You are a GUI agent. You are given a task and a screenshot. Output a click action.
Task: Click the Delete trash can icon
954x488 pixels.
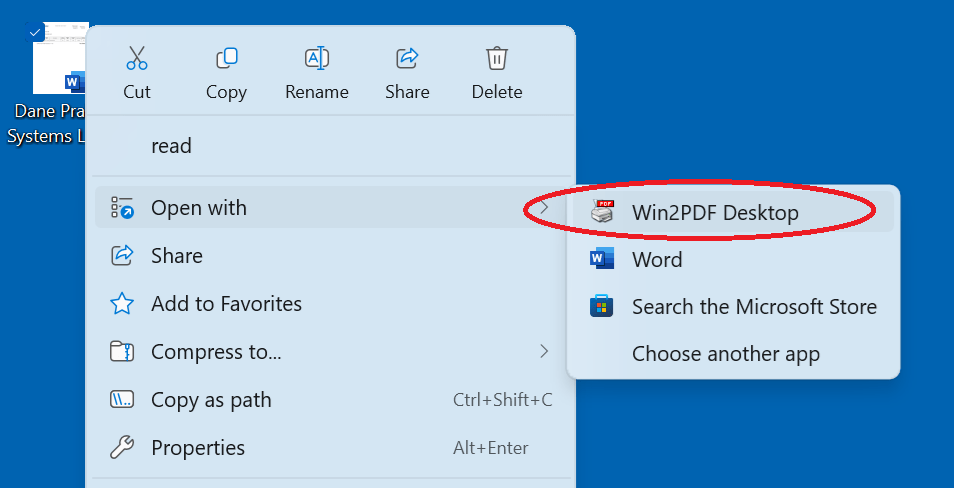pyautogui.click(x=497, y=59)
